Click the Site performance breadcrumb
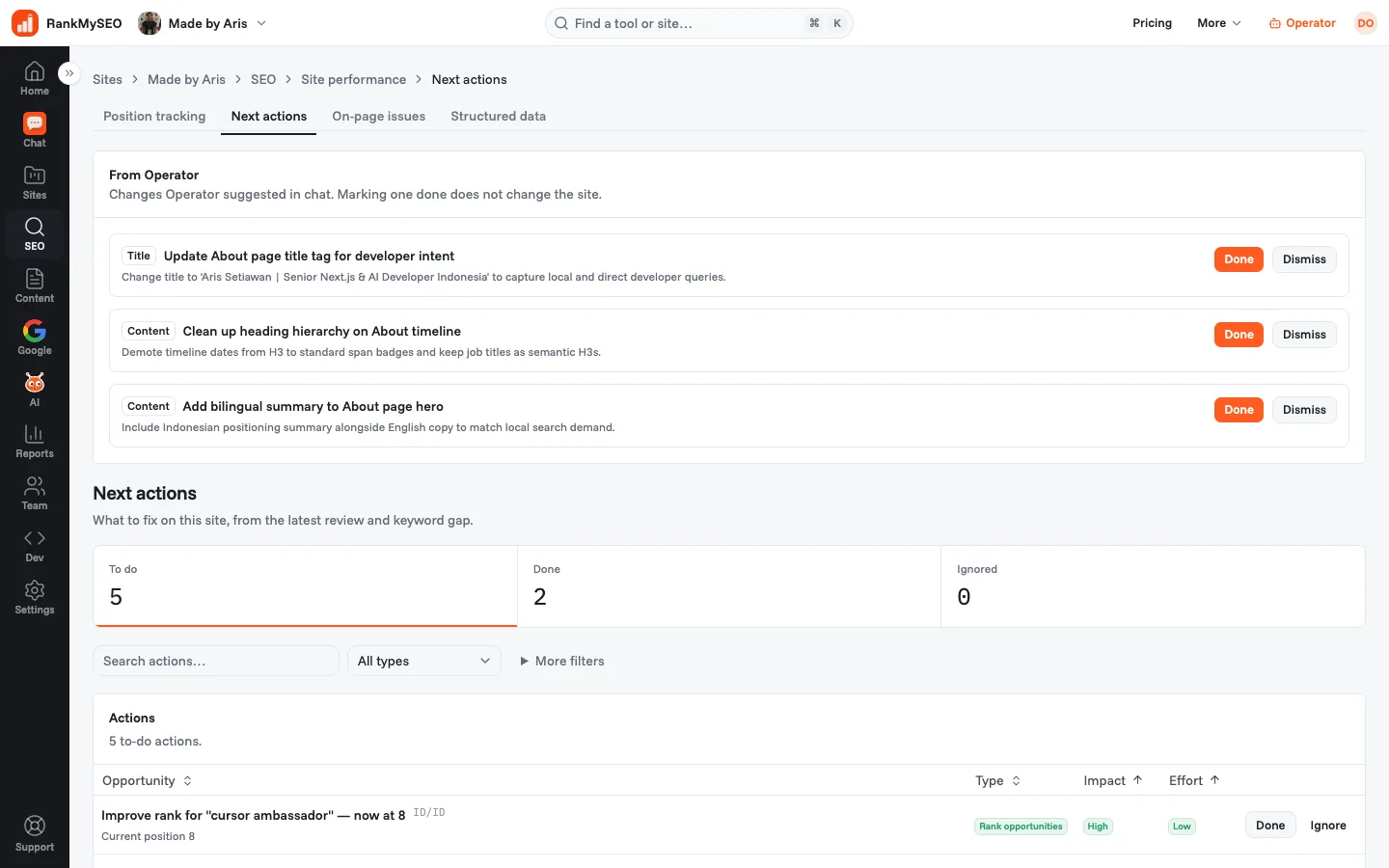Viewport: 1389px width, 868px height. tap(353, 79)
